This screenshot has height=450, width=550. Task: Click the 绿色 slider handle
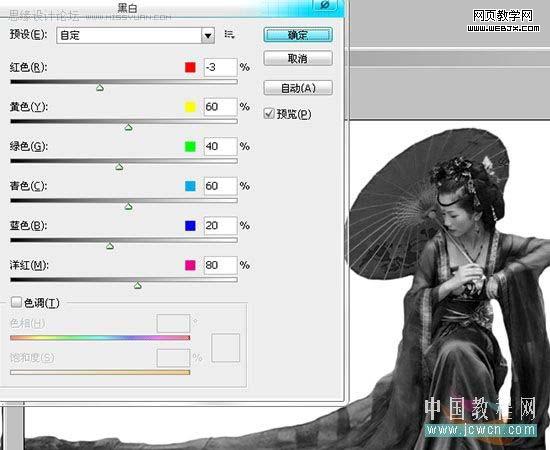click(x=119, y=167)
